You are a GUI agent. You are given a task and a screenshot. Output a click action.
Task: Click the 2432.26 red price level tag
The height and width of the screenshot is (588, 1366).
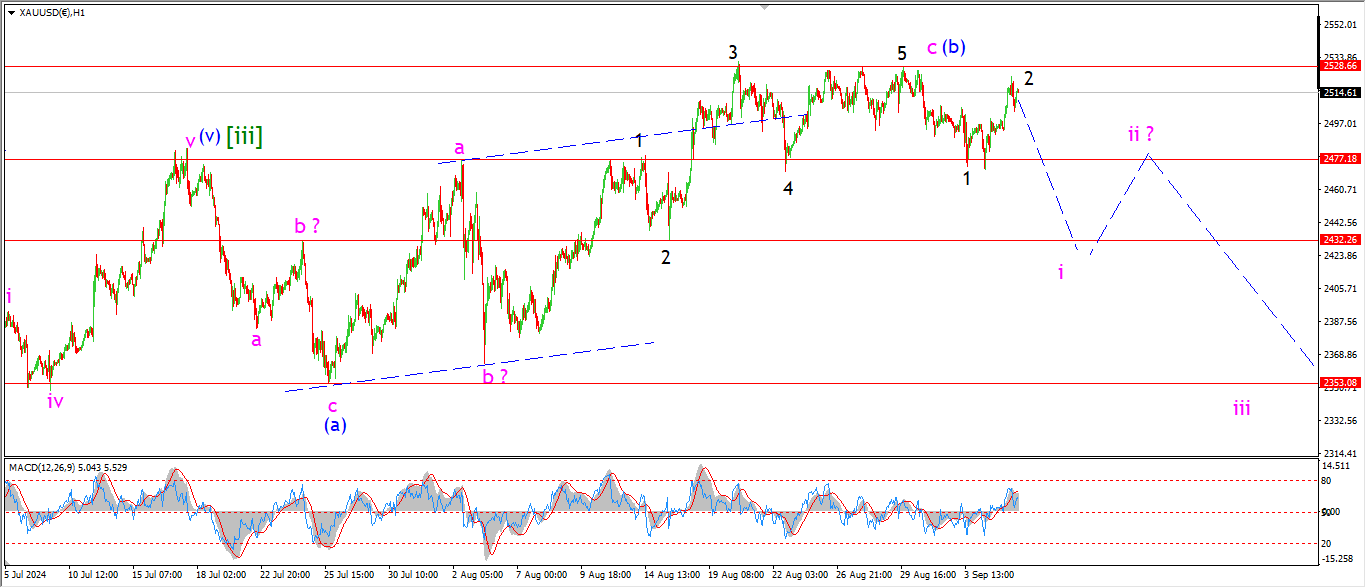pyautogui.click(x=1339, y=240)
